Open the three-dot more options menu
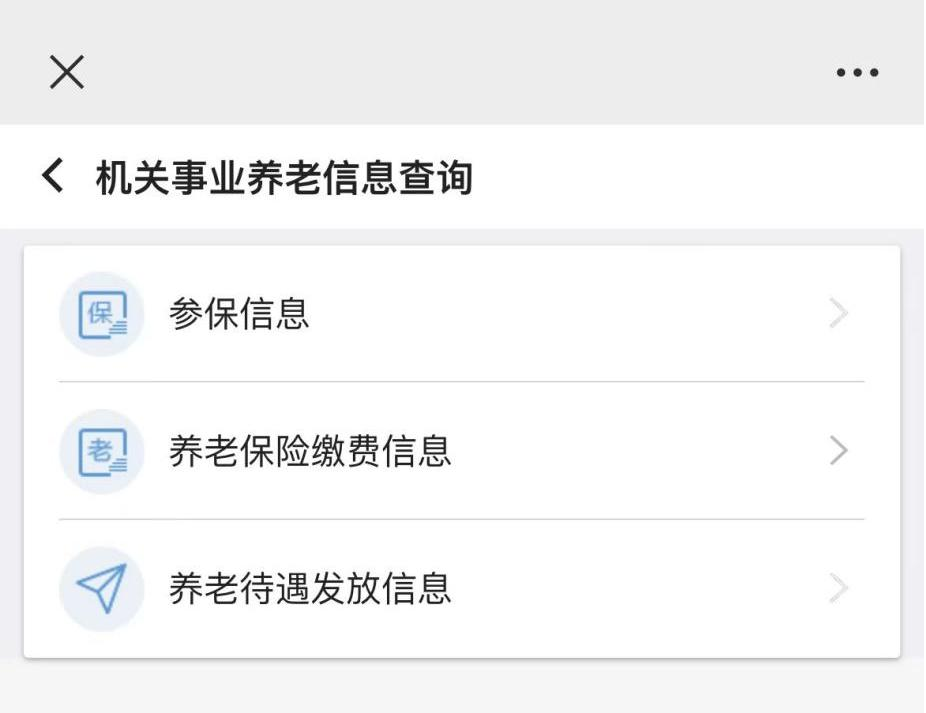Viewport: 926px width, 713px height. pyautogui.click(x=857, y=73)
